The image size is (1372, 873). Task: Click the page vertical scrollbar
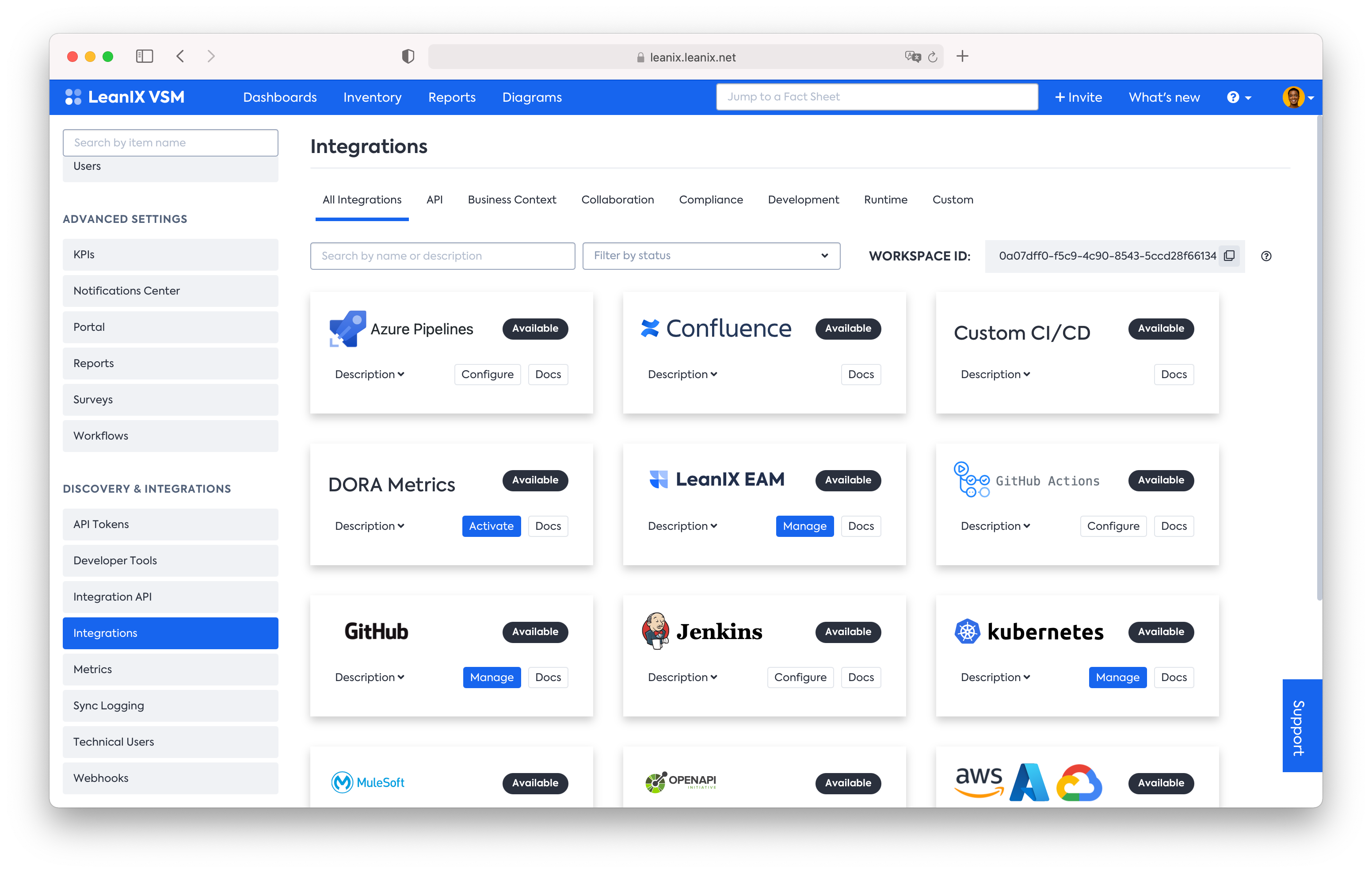1319,358
